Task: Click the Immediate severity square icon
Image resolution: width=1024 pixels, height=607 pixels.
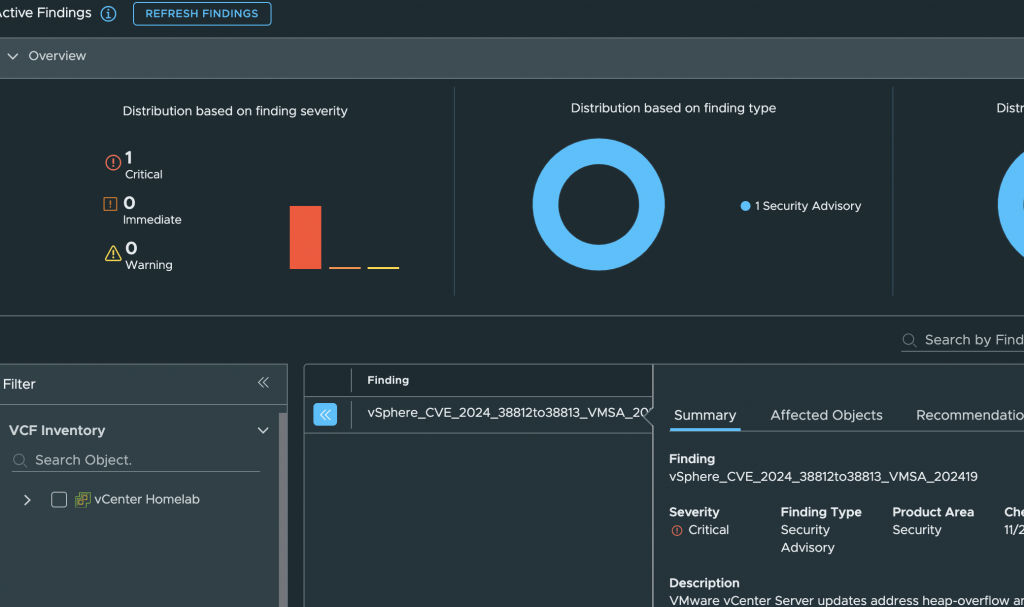Action: tap(110, 204)
